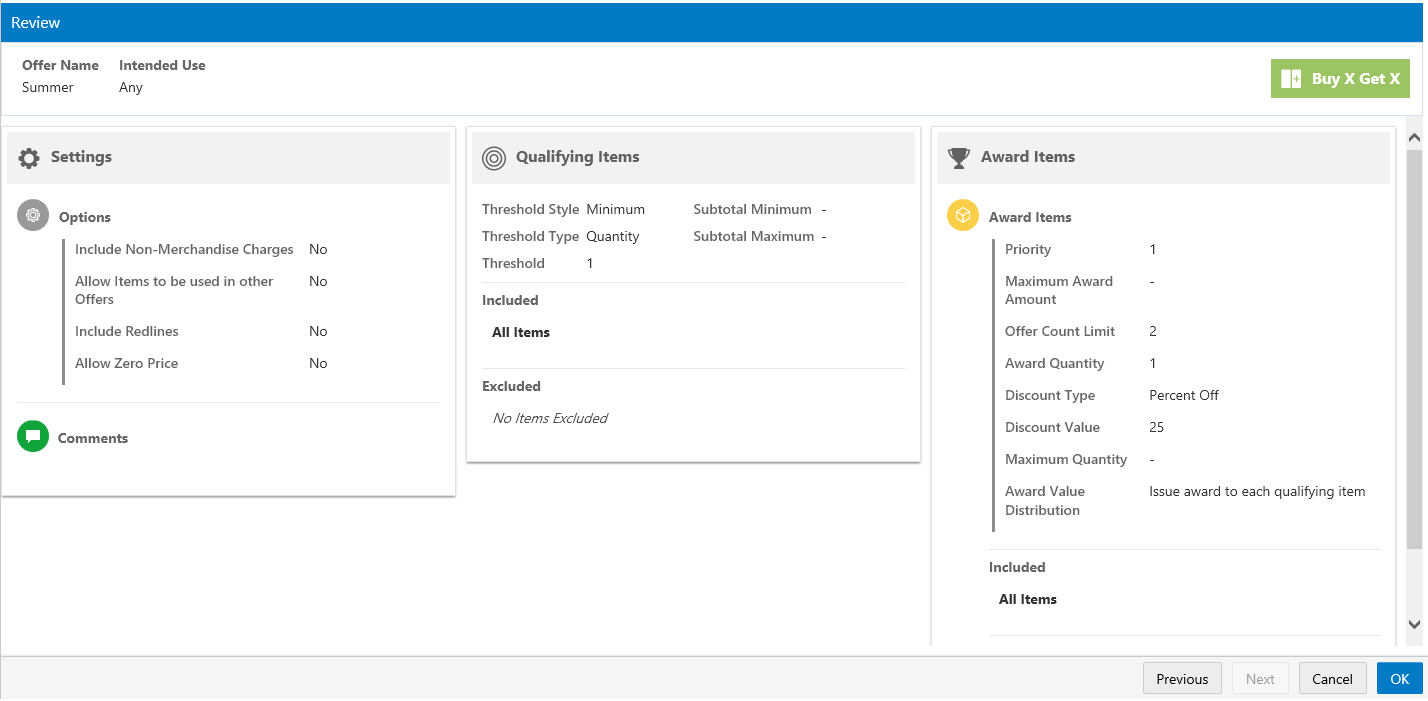1428x701 pixels.
Task: Select the Comments section heading
Action: (93, 438)
